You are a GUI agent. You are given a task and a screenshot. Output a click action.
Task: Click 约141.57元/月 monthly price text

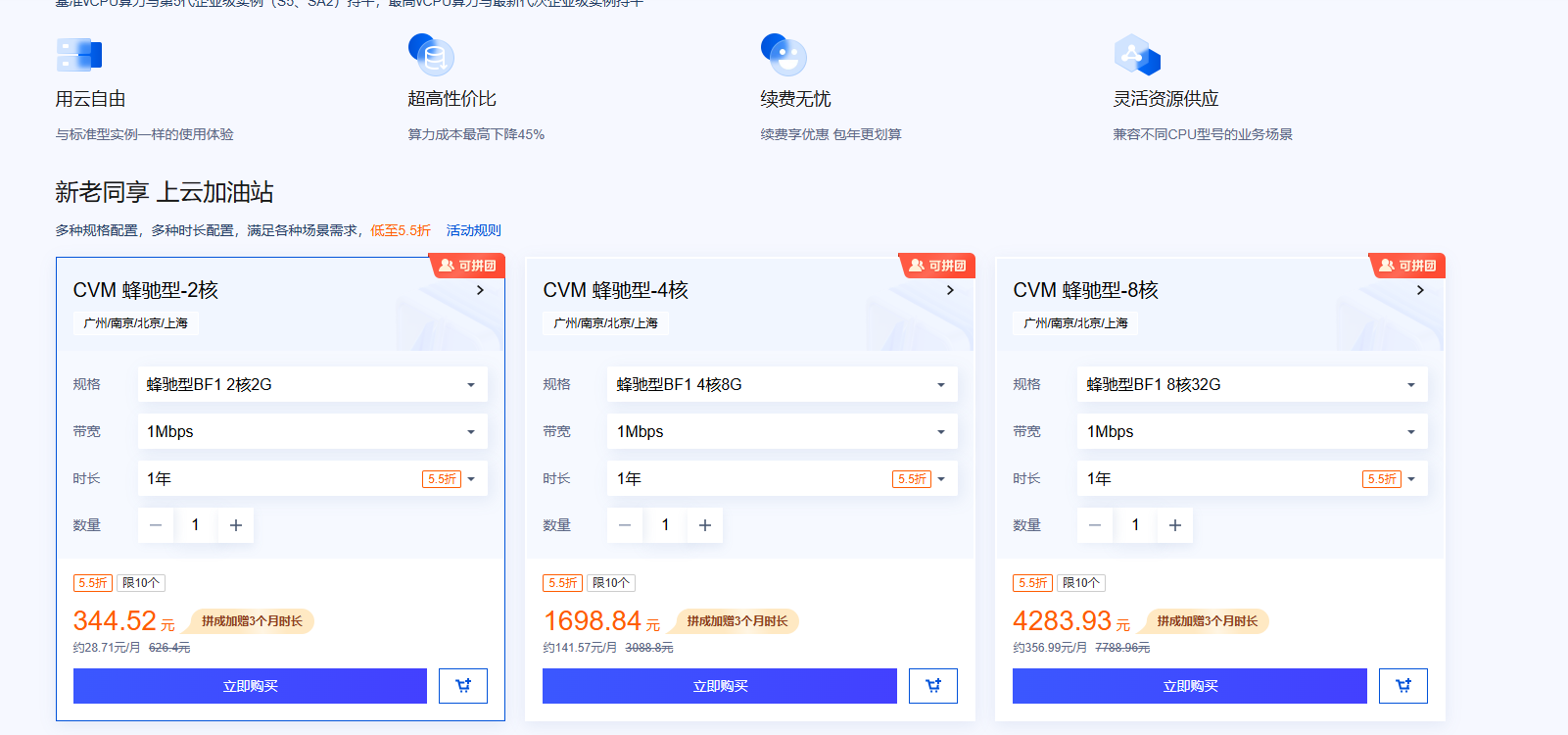(580, 648)
